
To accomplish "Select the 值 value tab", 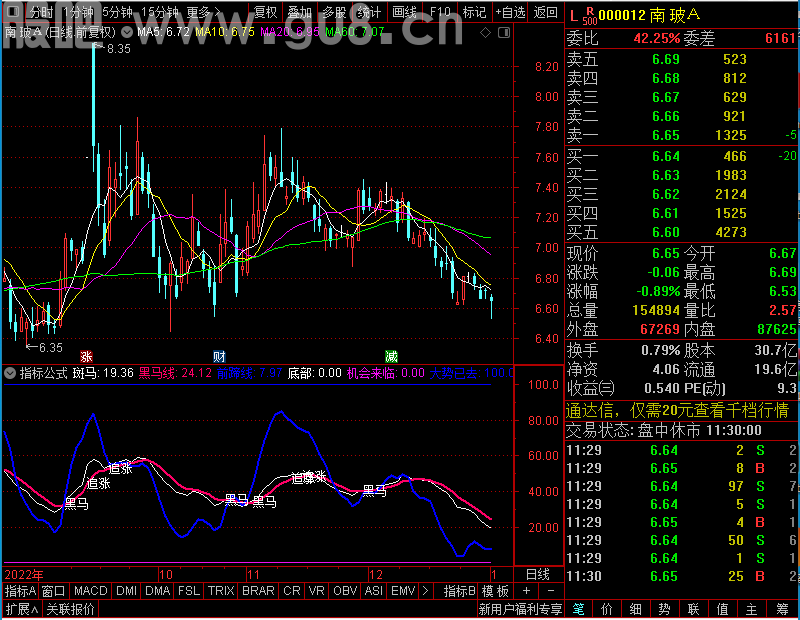I will (x=722, y=609).
